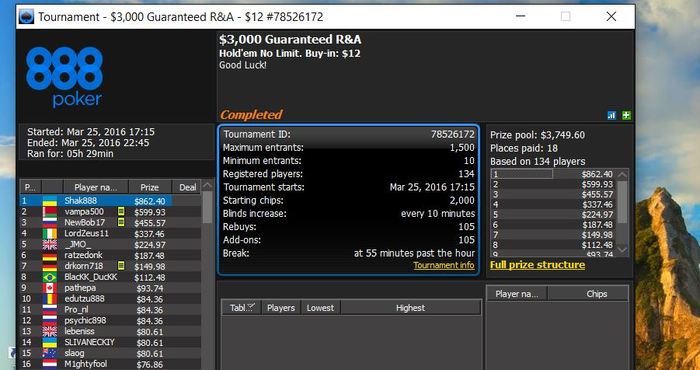700x370 pixels.
Task: Click the Australian flag beside slaog
Action: pyautogui.click(x=50, y=353)
